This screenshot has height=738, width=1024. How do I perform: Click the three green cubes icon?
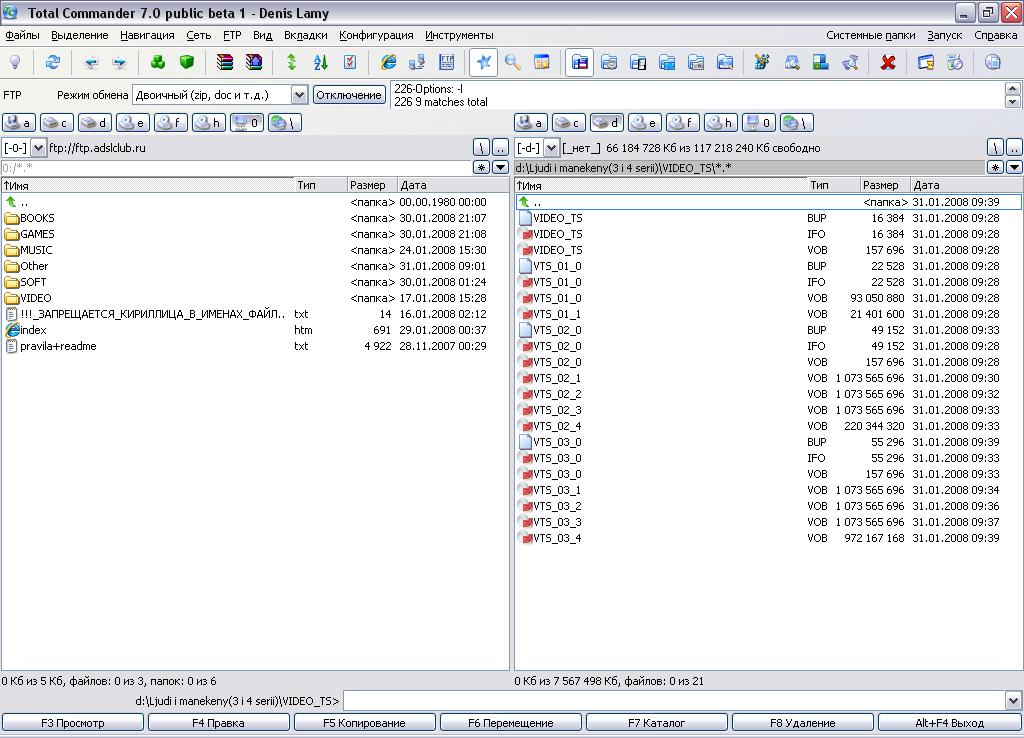157,63
